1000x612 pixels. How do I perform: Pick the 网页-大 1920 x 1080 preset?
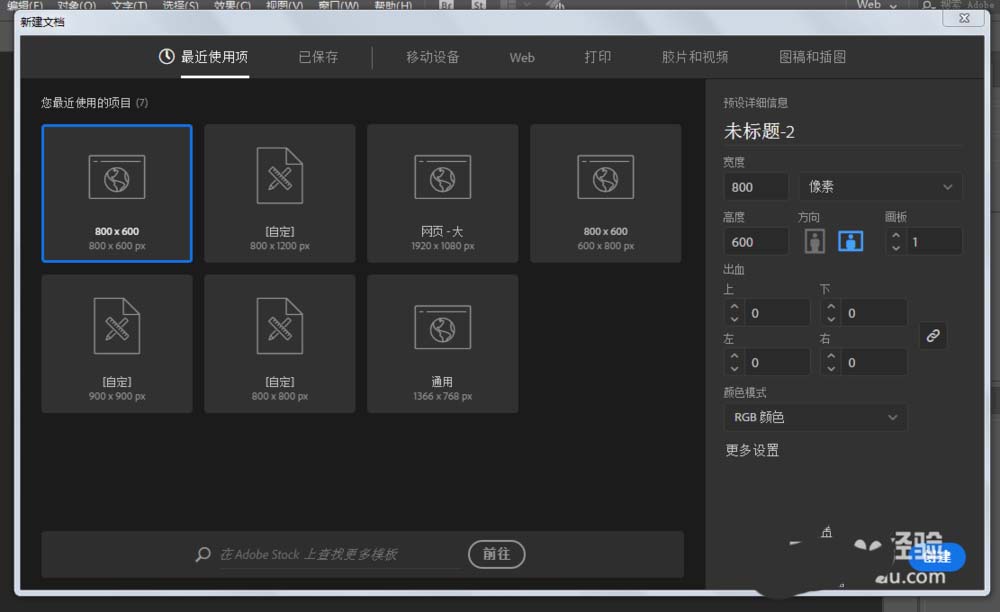coord(443,193)
